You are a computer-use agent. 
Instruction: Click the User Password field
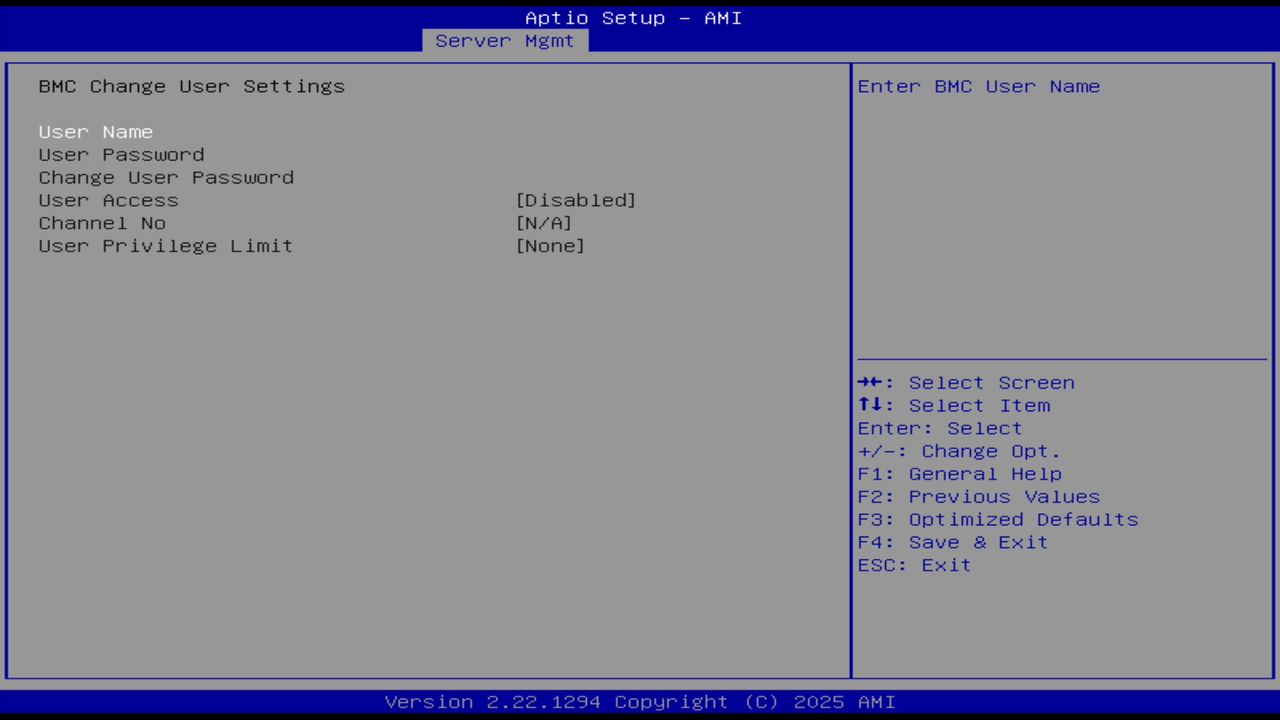pos(120,154)
